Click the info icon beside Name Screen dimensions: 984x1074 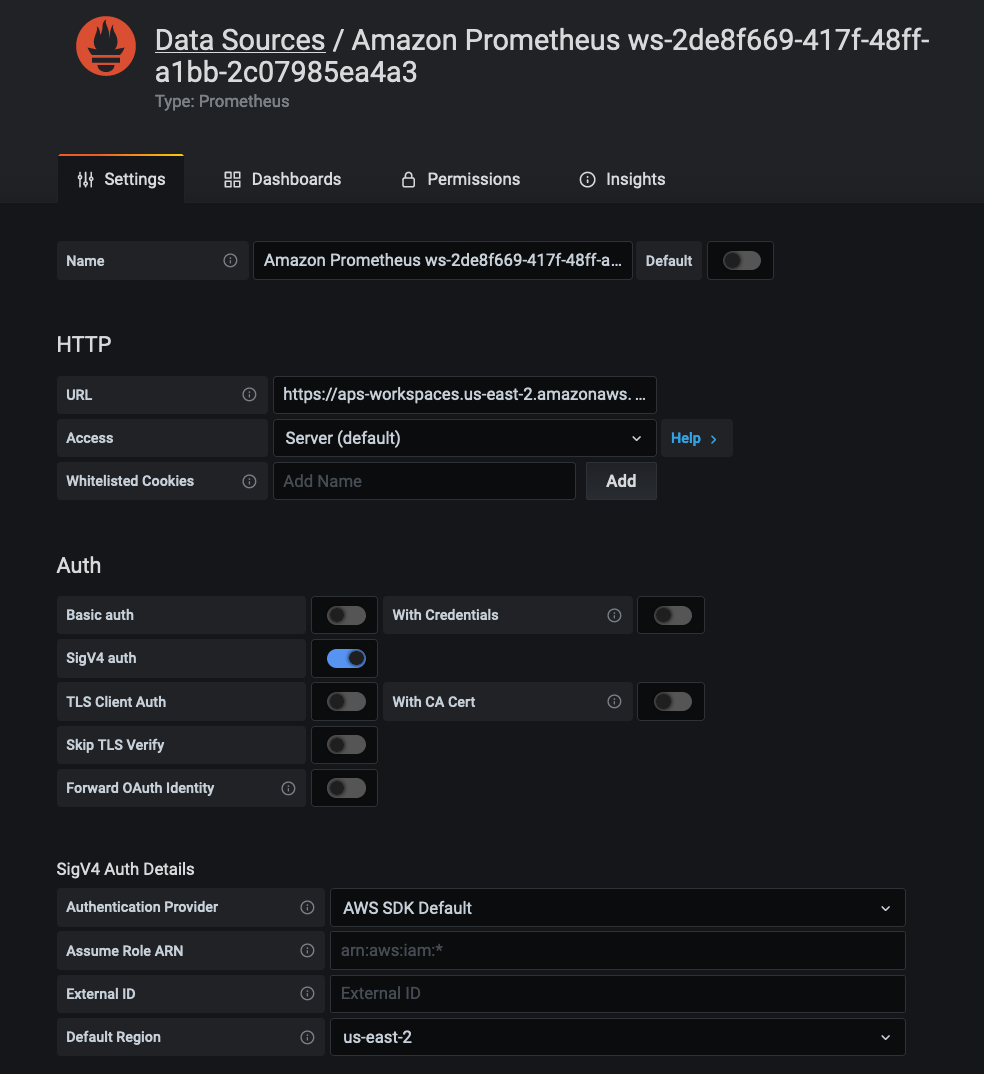(230, 260)
